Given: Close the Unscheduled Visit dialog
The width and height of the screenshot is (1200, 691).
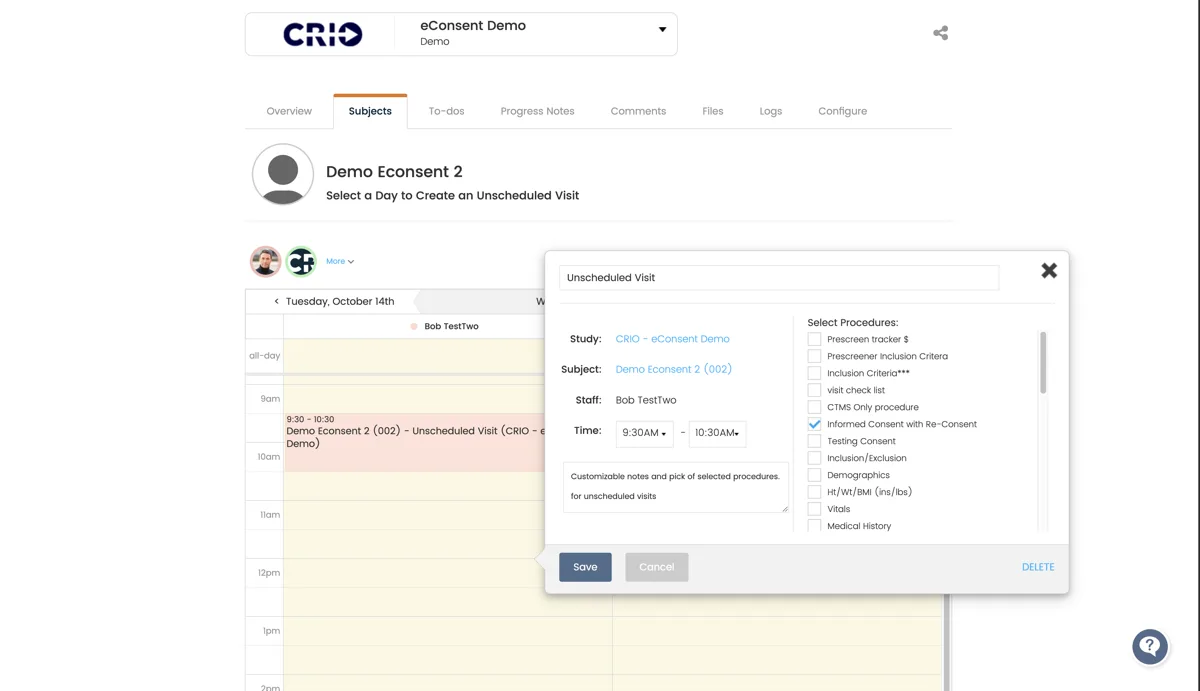Looking at the screenshot, I should [1048, 270].
